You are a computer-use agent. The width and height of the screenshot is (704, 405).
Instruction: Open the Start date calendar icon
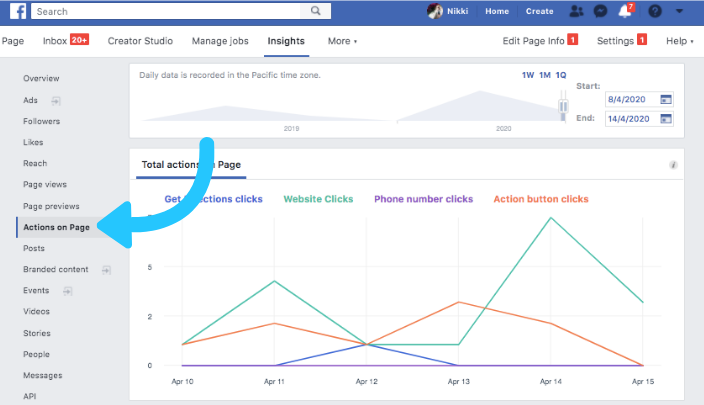click(666, 99)
